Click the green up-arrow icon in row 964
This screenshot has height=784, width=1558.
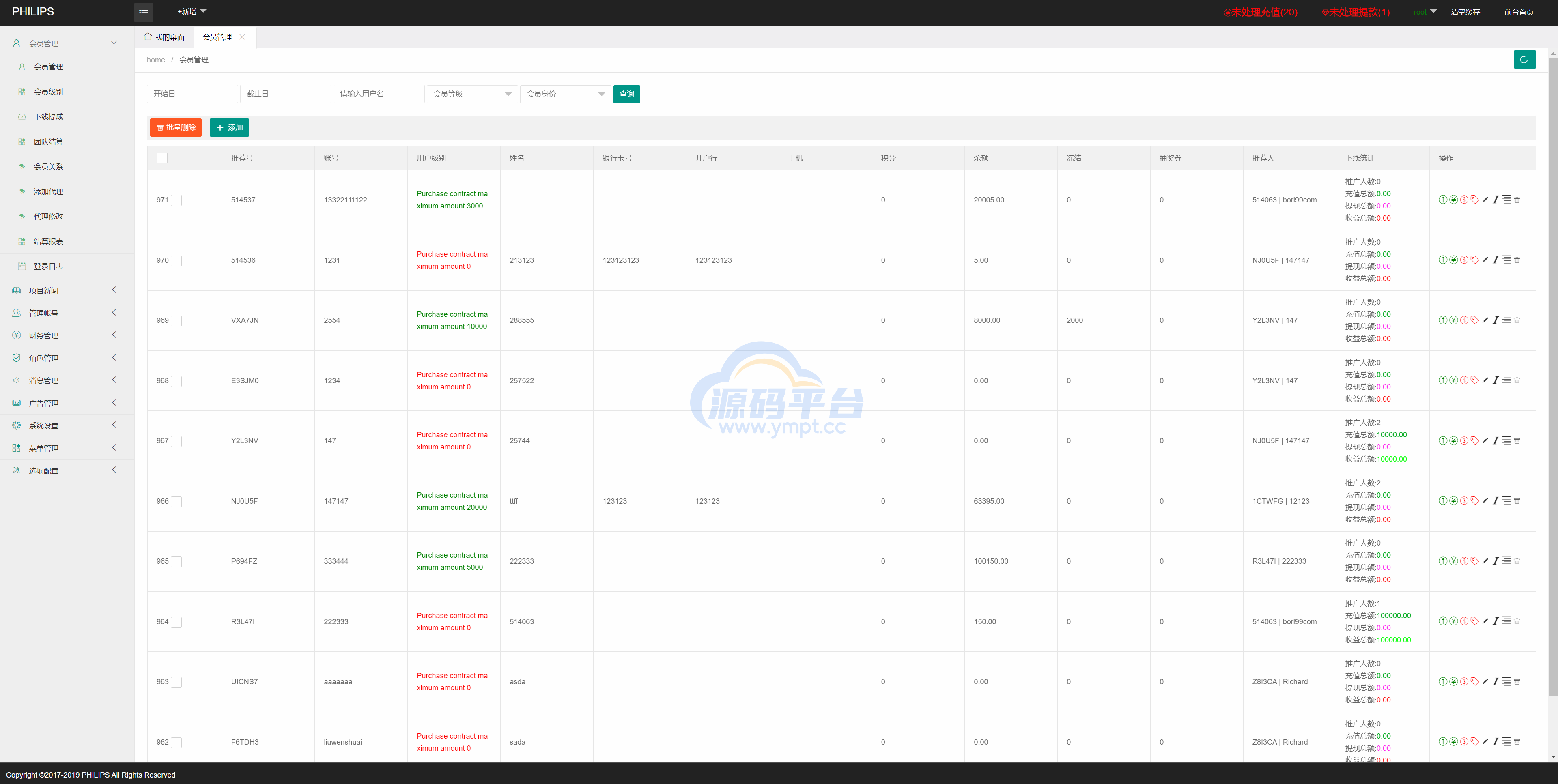[1442, 621]
